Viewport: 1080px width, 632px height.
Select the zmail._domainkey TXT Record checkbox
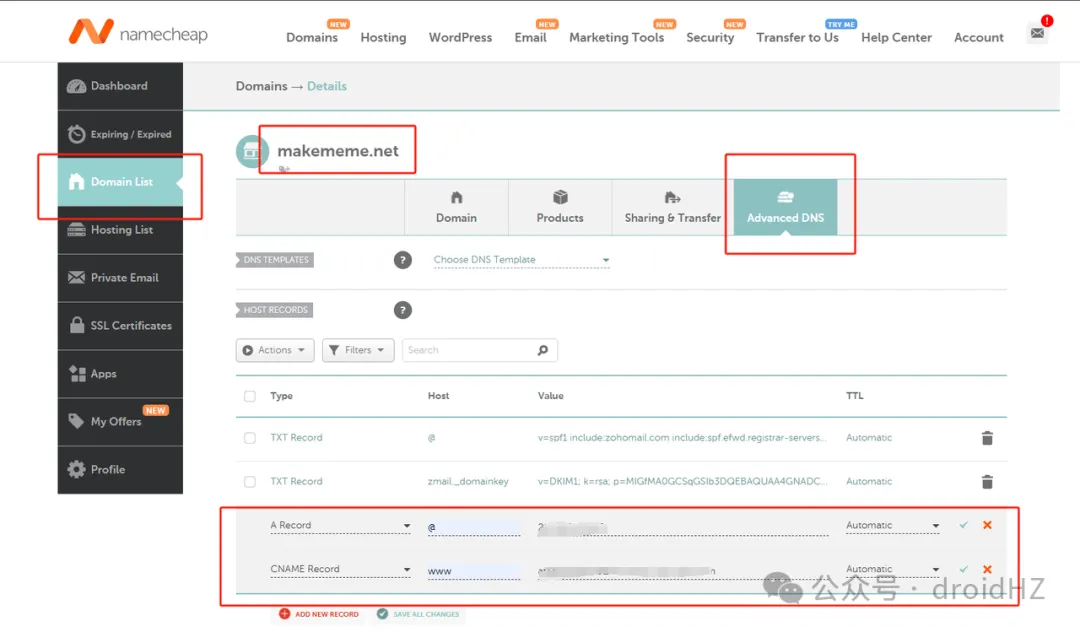coord(250,482)
